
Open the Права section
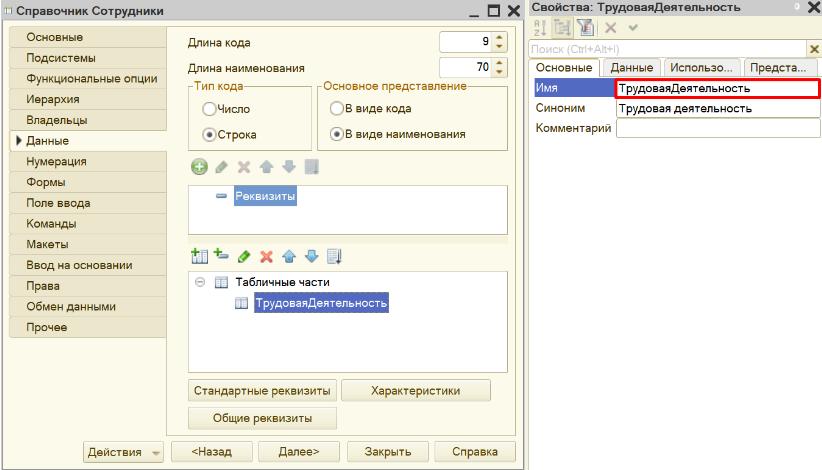[x=88, y=286]
